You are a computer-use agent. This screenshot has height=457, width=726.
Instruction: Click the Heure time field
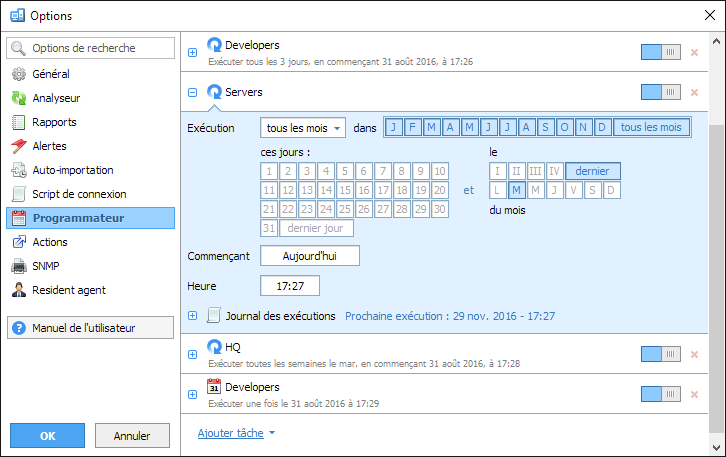(x=289, y=286)
